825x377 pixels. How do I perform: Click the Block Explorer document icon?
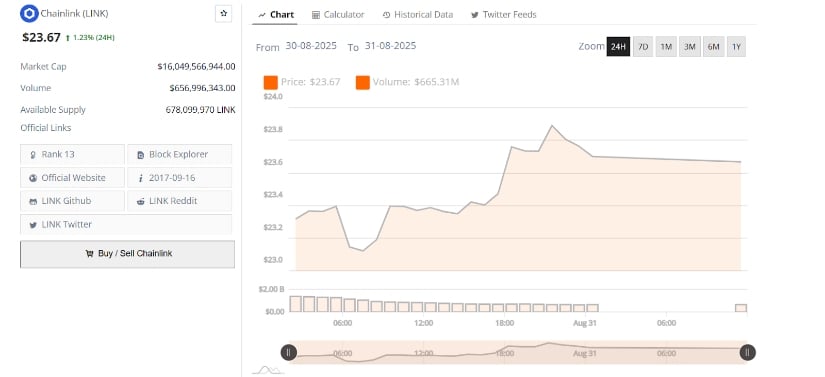(140, 155)
